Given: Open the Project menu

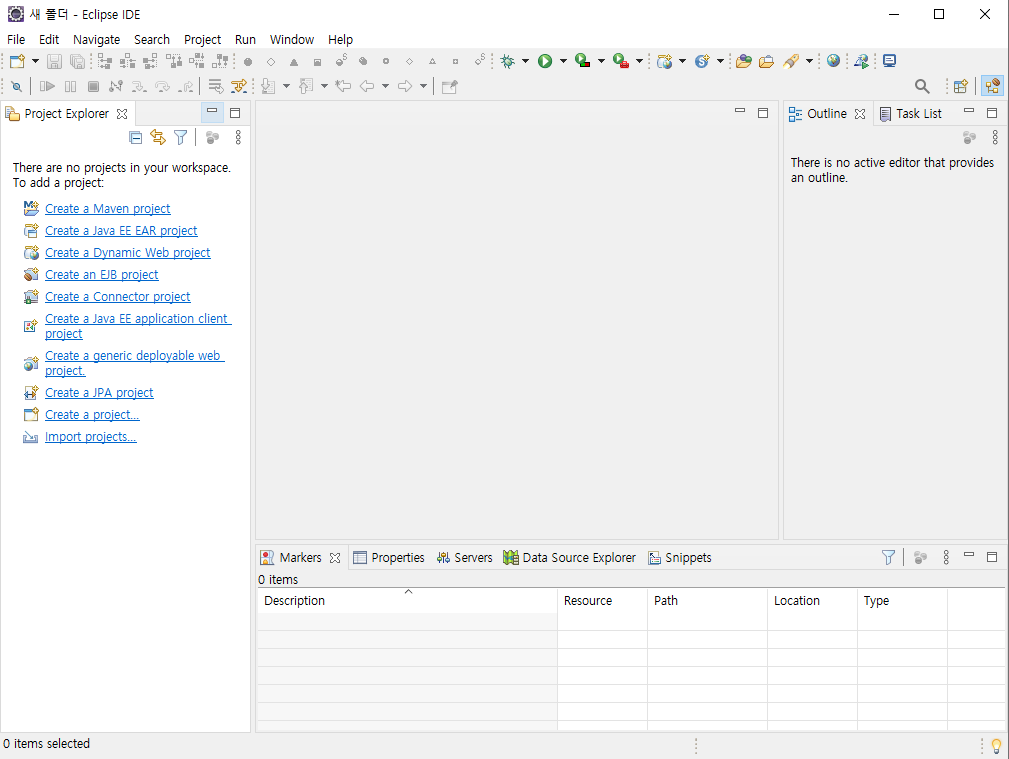Looking at the screenshot, I should [202, 39].
